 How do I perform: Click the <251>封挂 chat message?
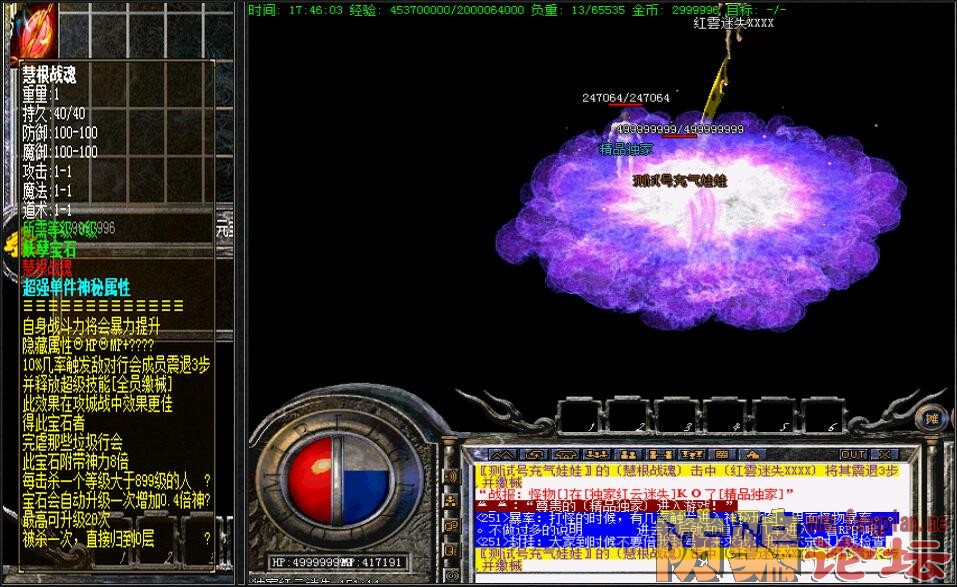pyautogui.click(x=681, y=541)
